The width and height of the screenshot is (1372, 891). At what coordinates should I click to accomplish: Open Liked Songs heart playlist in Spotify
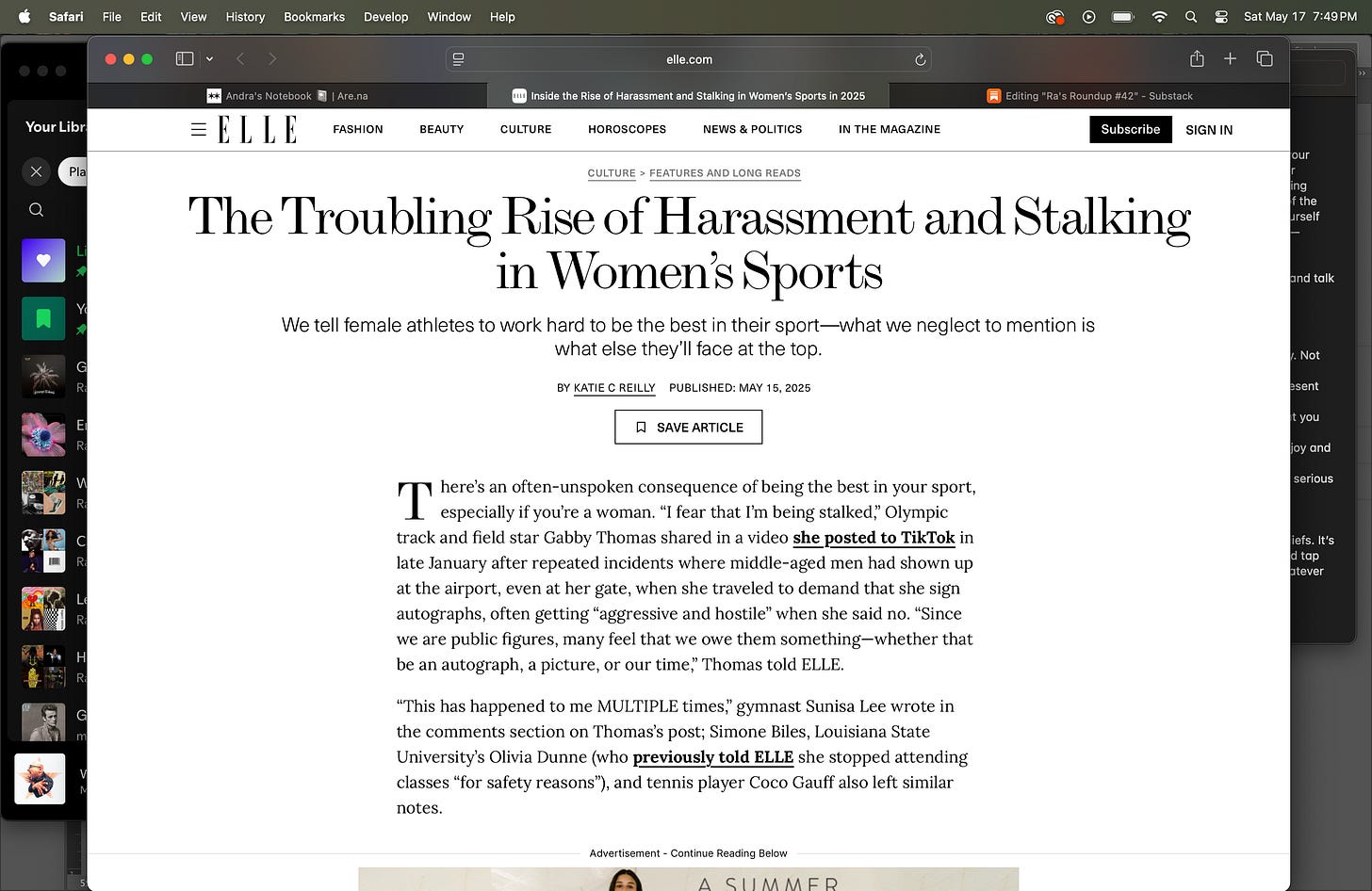coord(43,260)
